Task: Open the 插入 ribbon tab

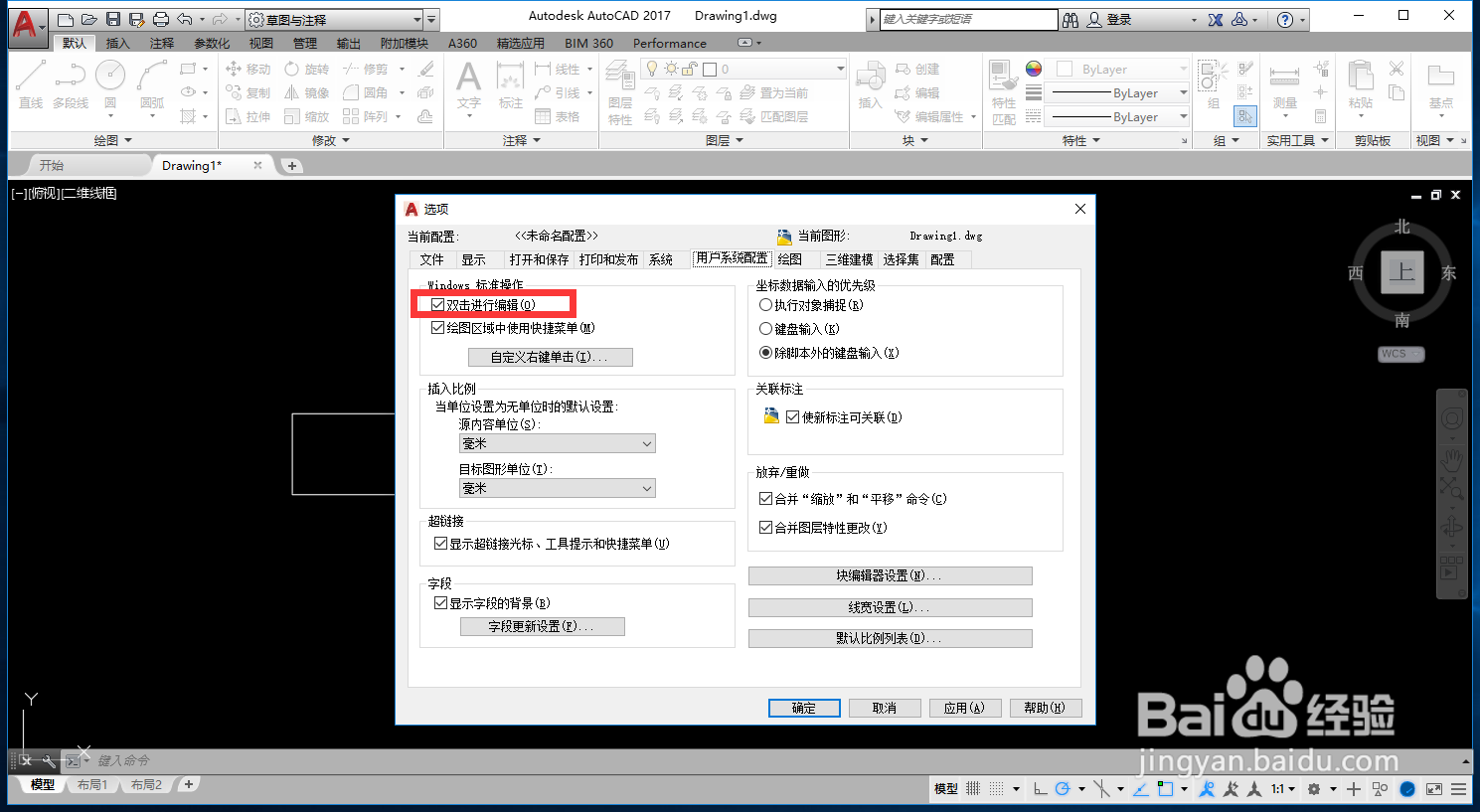Action: tap(118, 44)
